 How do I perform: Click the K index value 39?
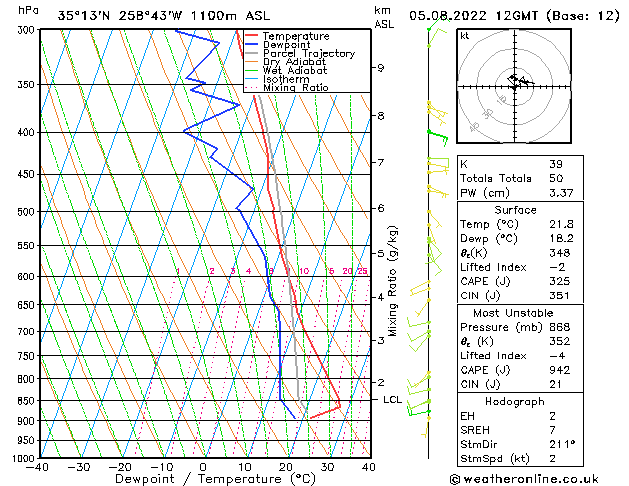(556, 164)
